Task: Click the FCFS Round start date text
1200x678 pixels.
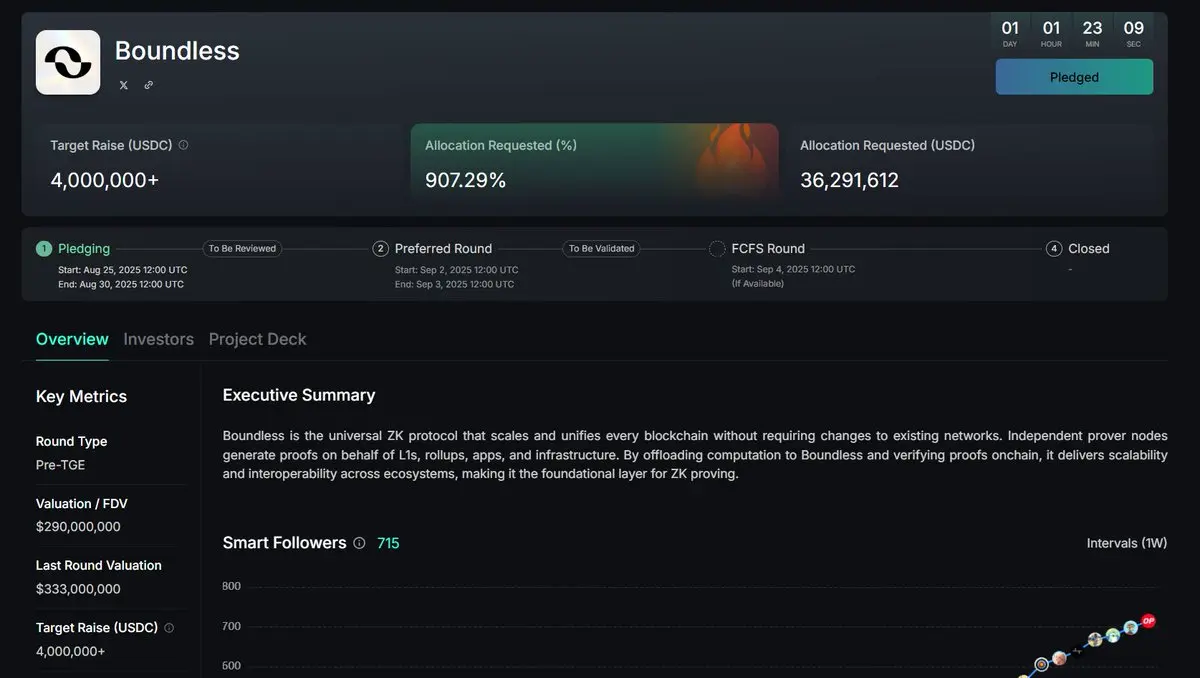Action: [793, 269]
